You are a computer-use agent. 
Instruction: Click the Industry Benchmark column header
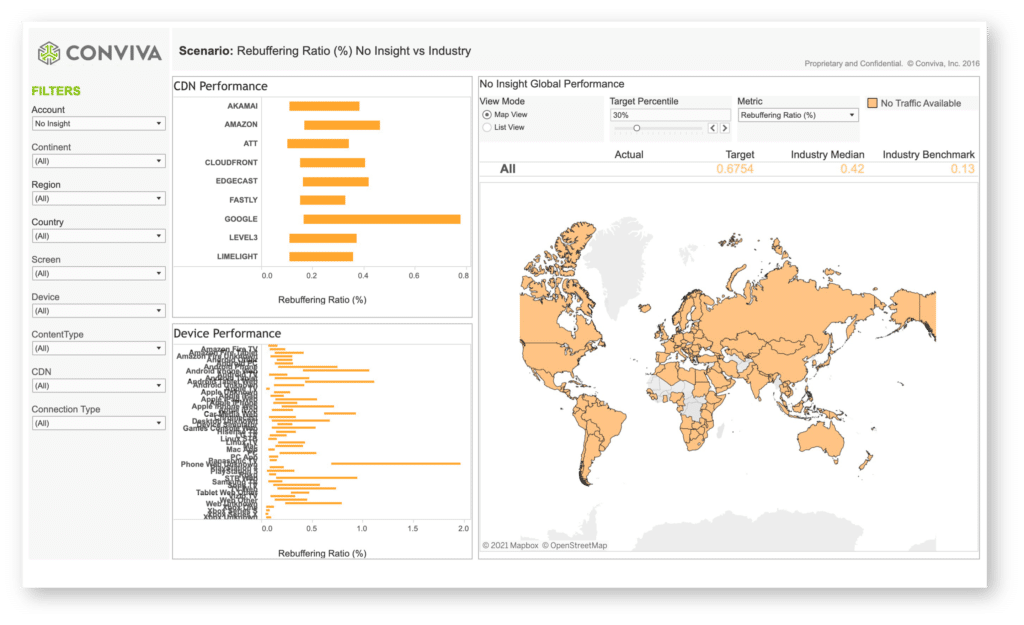click(x=929, y=155)
